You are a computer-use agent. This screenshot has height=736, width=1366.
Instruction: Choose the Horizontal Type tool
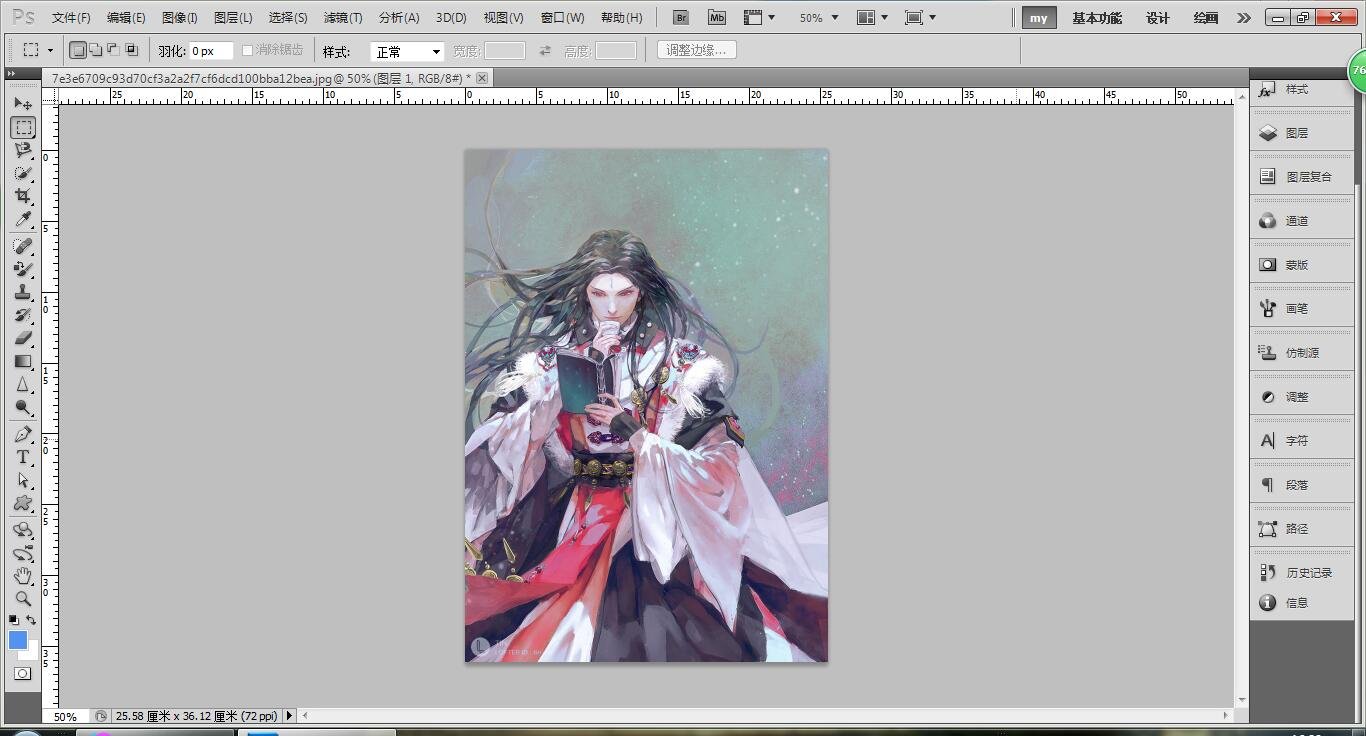point(23,457)
